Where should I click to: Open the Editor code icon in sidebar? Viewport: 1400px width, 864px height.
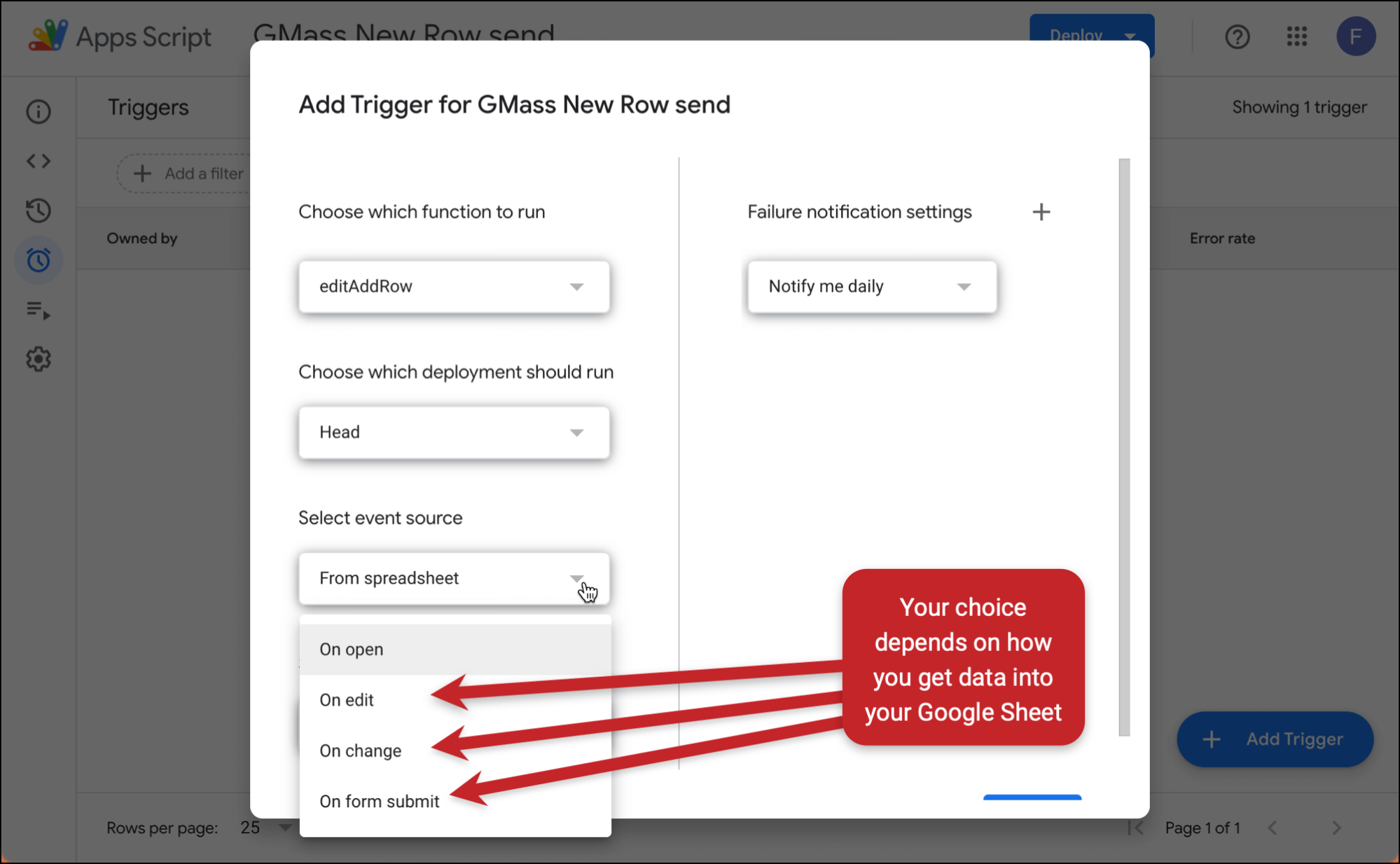click(39, 161)
